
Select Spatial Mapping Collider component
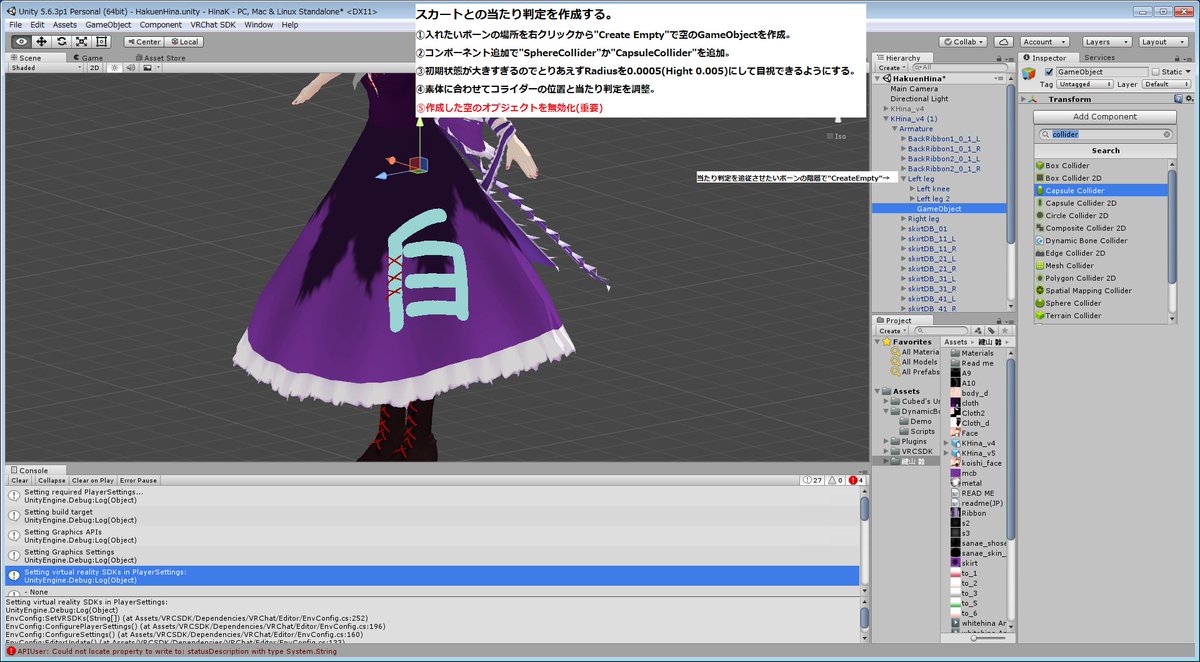1101,290
